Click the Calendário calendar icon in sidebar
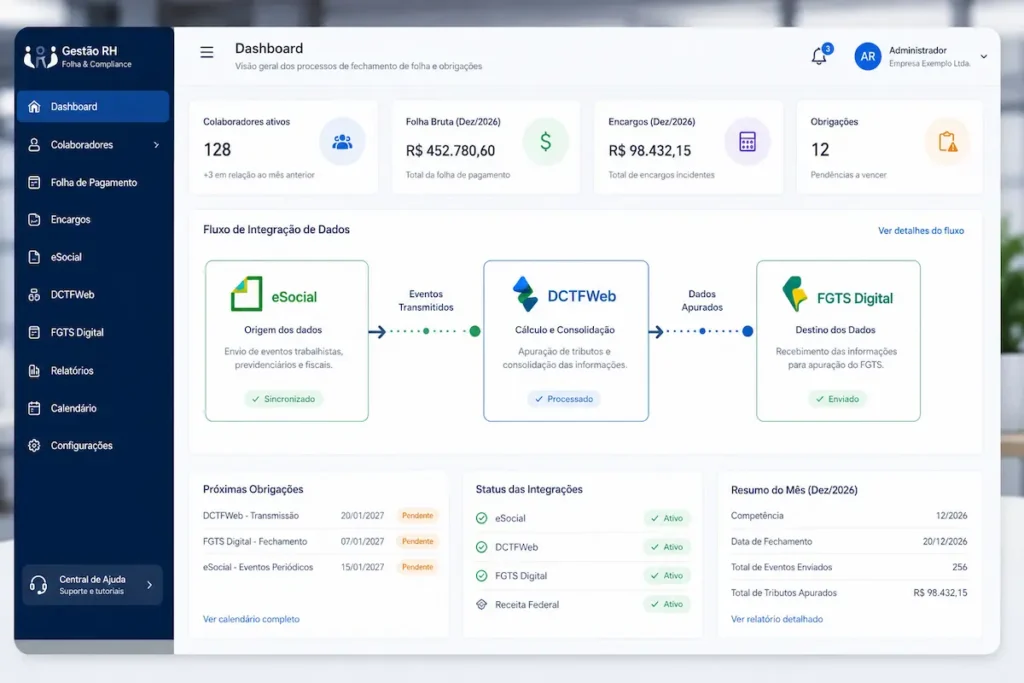The image size is (1024, 683). (x=34, y=408)
